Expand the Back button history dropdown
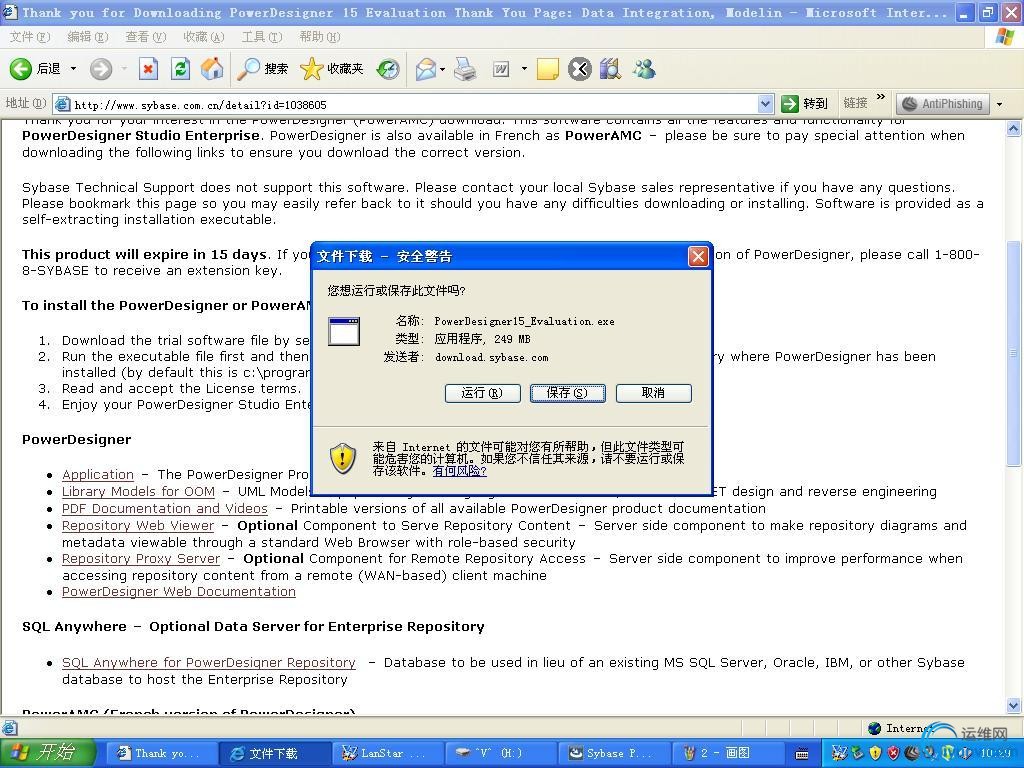 (x=73, y=69)
